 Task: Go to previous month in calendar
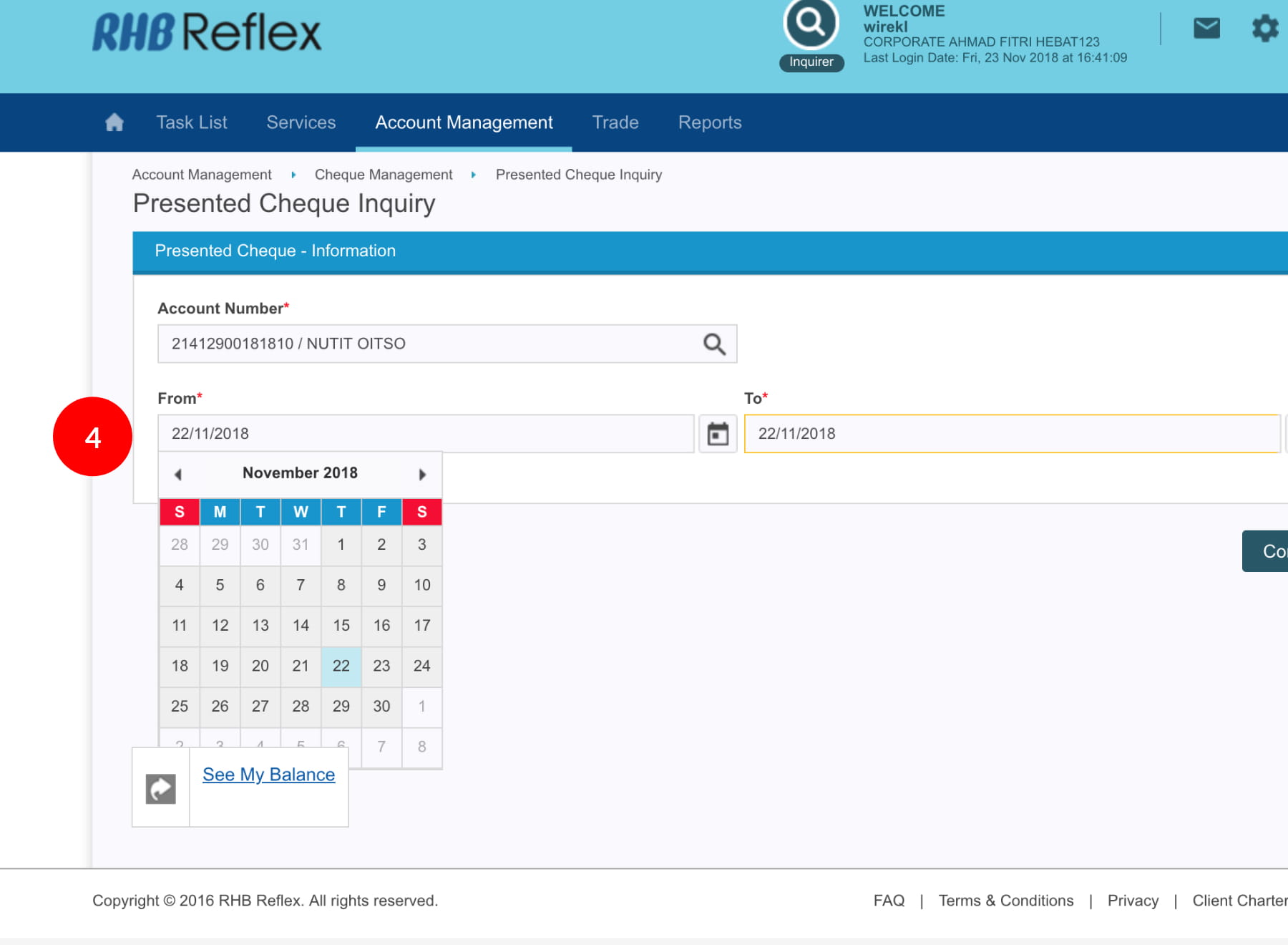178,474
